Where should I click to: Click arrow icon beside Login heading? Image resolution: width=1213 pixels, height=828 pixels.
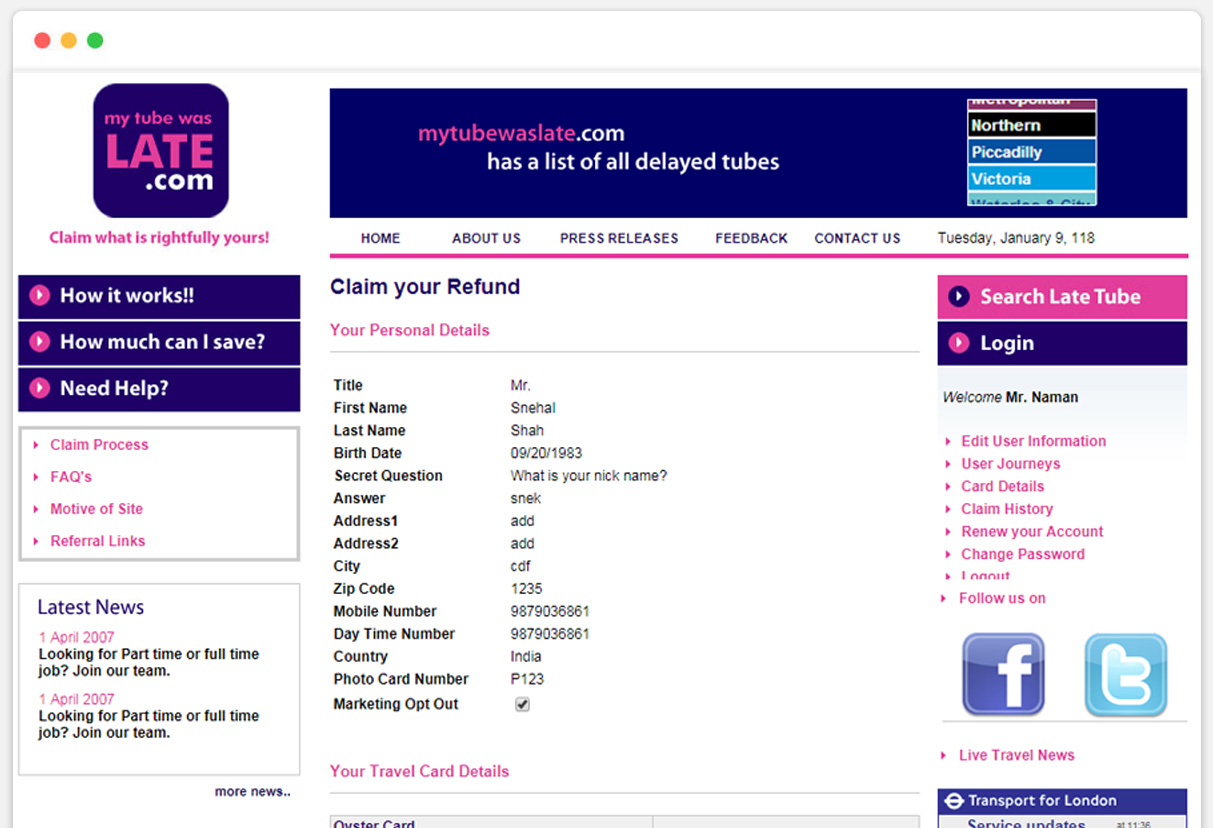pos(959,343)
